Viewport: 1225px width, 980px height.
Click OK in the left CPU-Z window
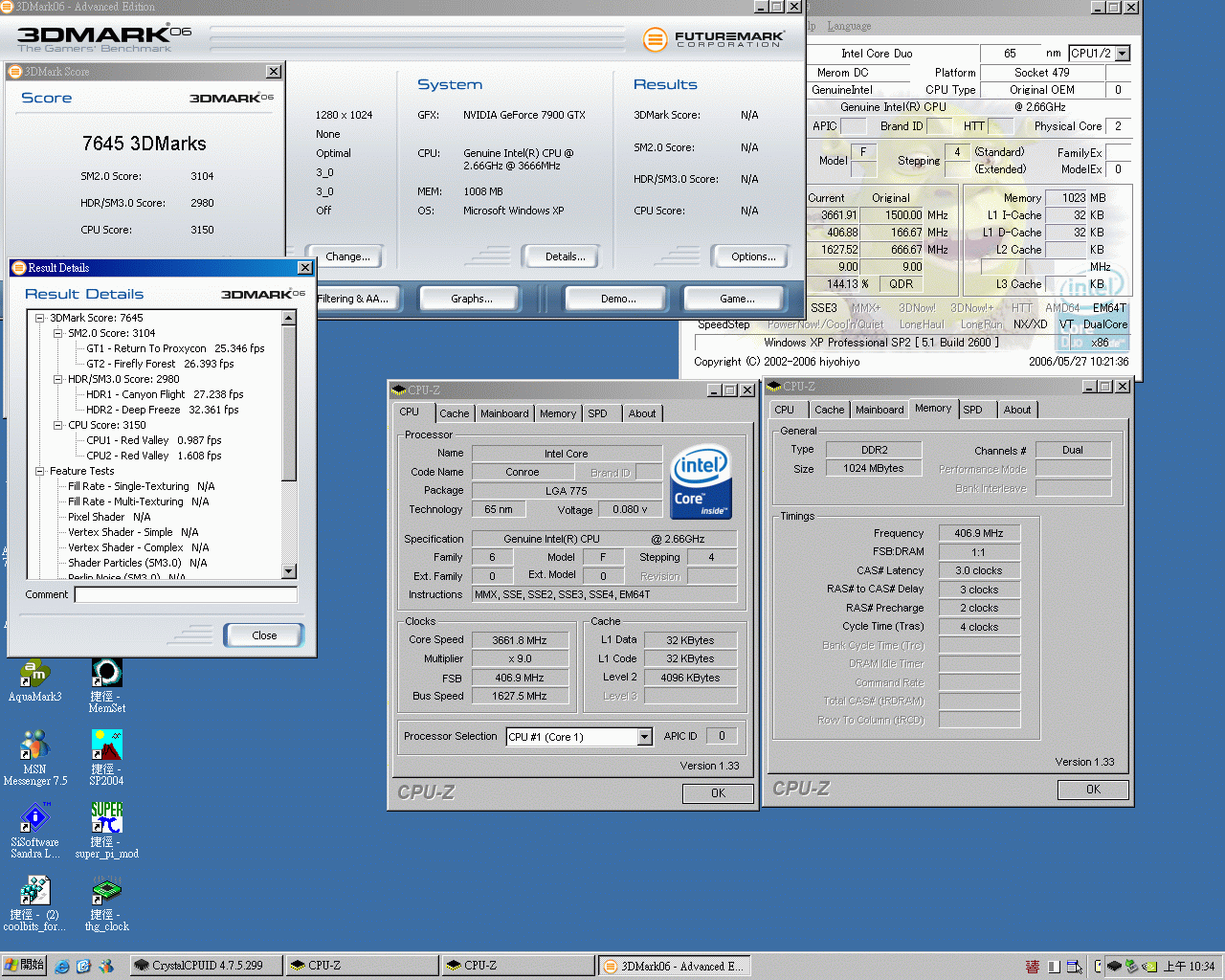718,793
